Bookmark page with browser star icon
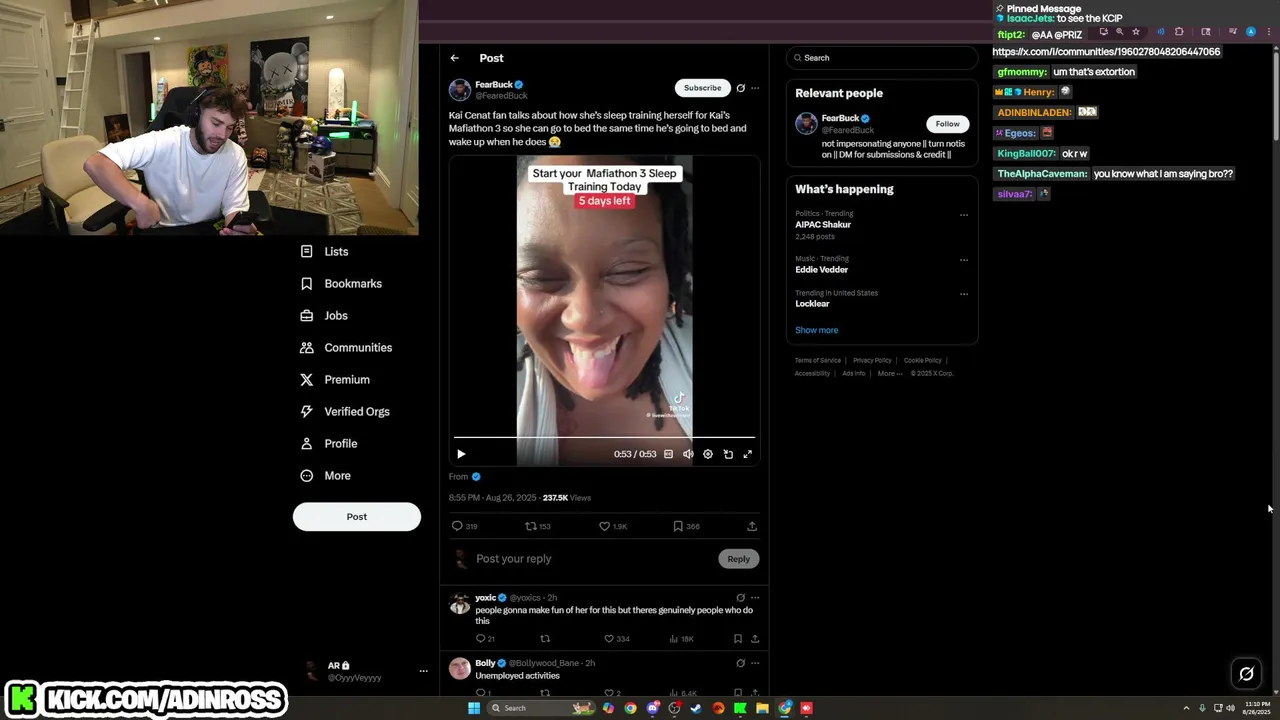This screenshot has width=1280, height=720. [1136, 32]
